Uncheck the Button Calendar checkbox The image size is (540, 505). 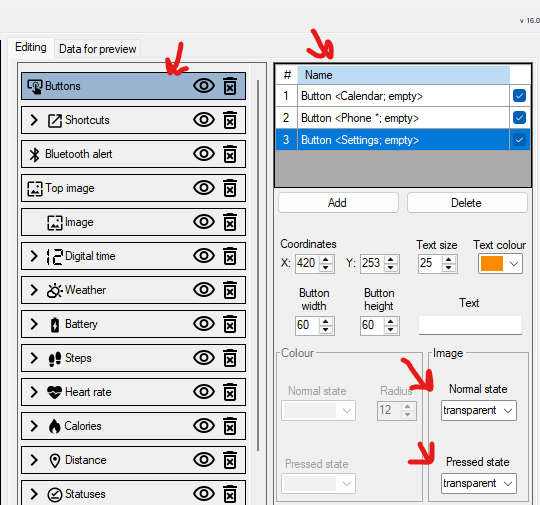tap(519, 96)
